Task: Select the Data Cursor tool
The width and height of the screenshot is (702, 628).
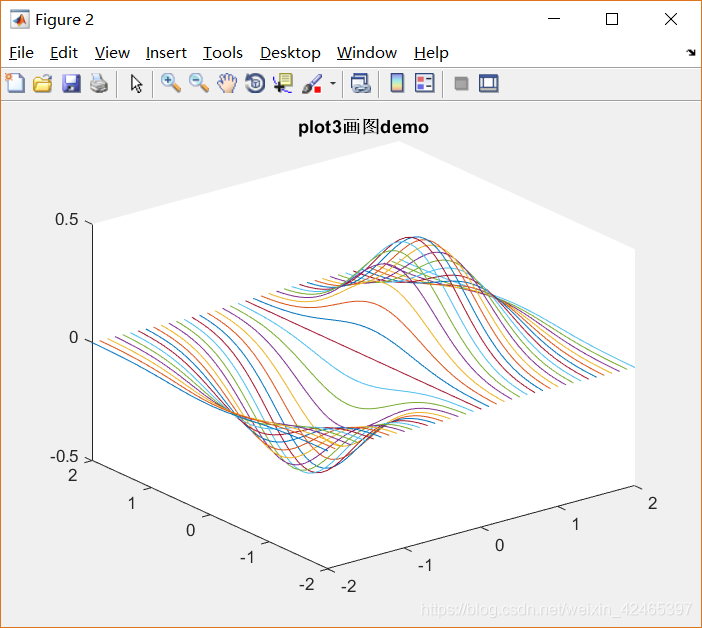Action: click(x=283, y=84)
